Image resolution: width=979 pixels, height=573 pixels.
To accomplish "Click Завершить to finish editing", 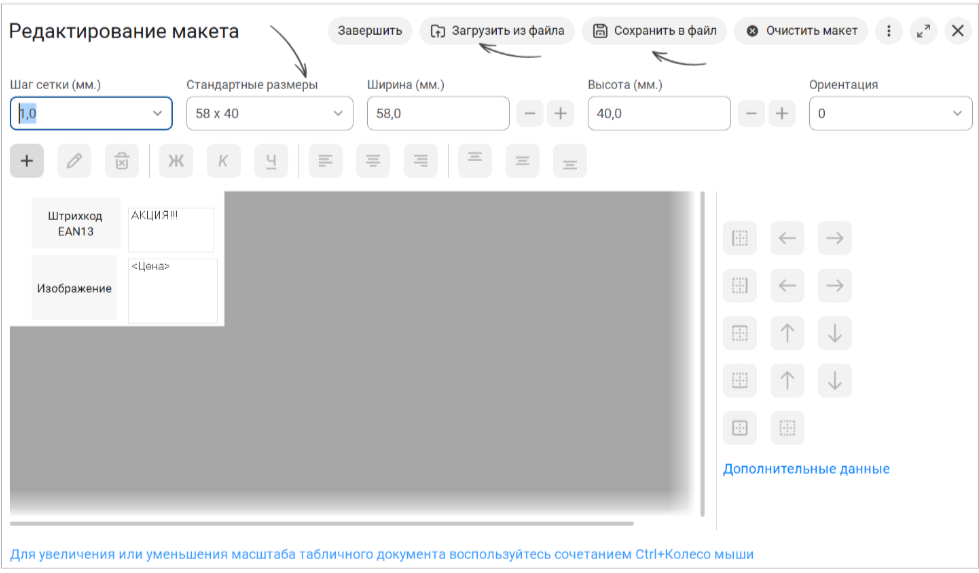I will [370, 31].
